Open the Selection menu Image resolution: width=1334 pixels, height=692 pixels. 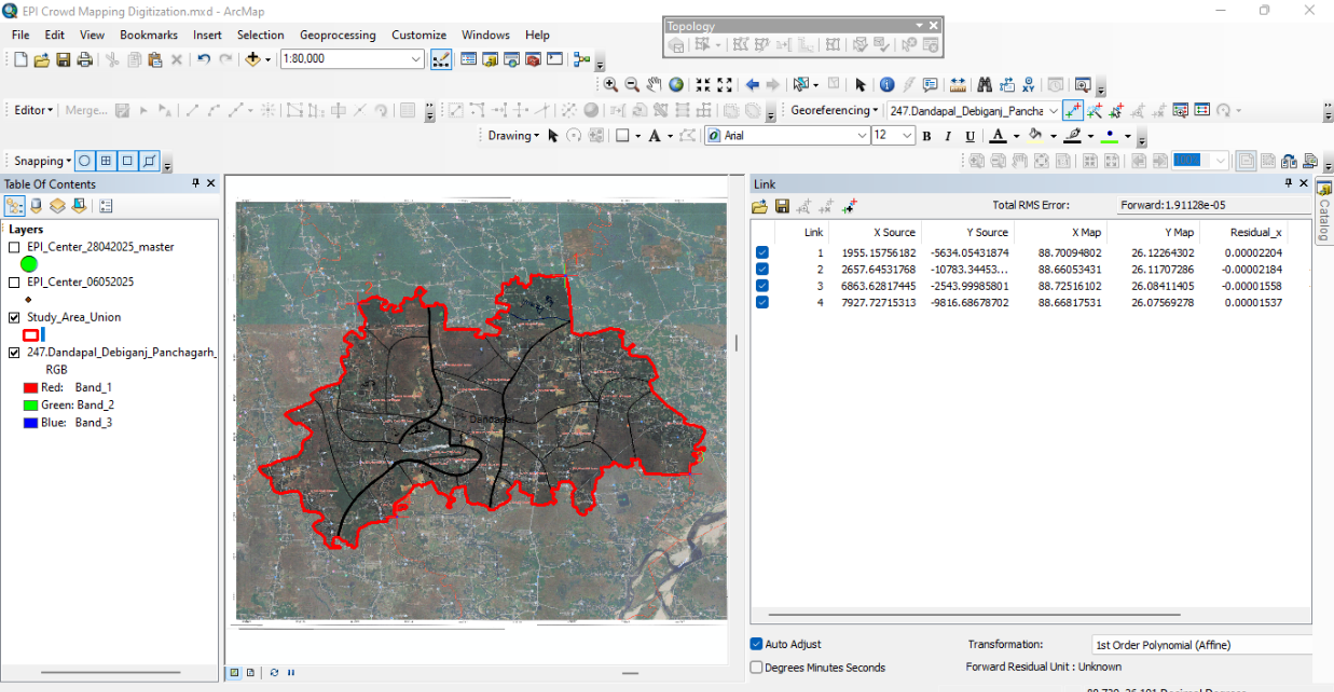[260, 34]
